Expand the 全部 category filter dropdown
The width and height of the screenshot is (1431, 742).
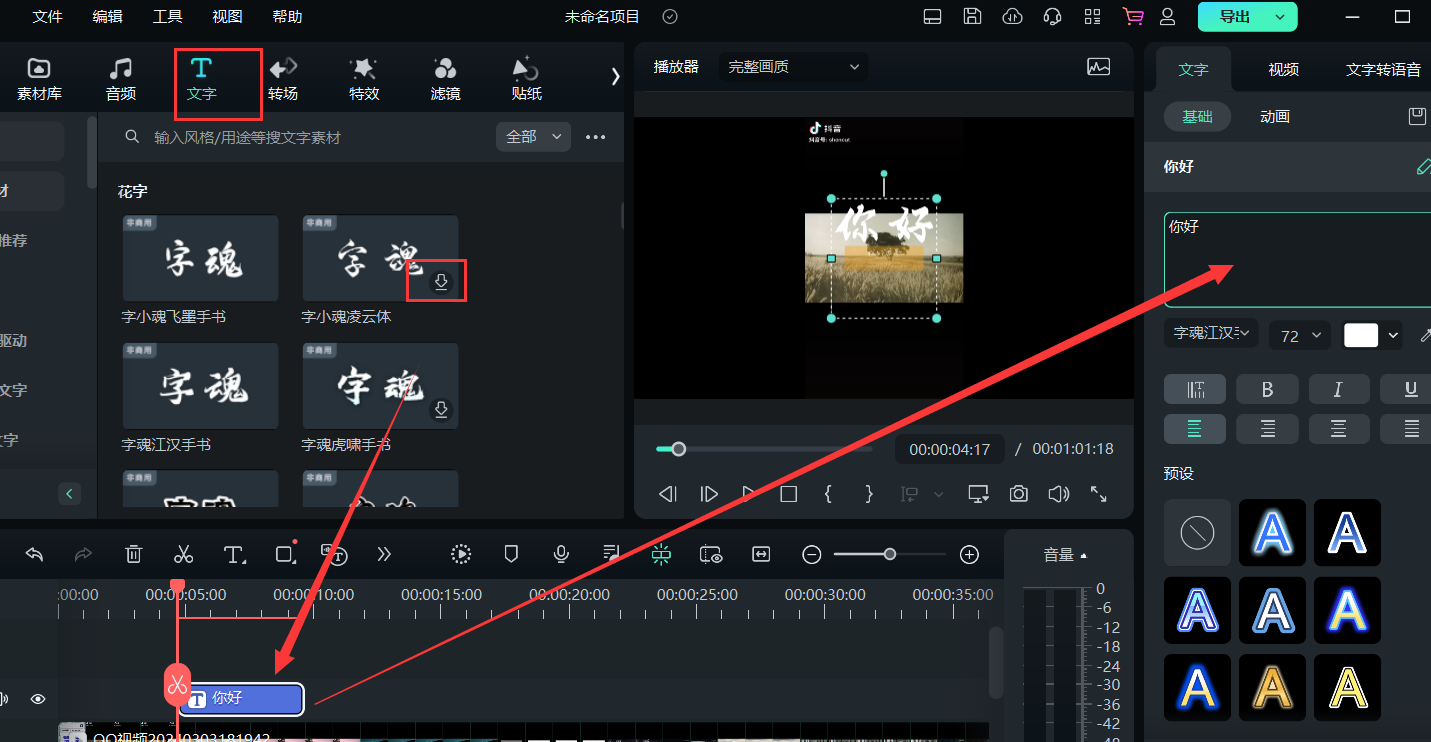pos(533,136)
